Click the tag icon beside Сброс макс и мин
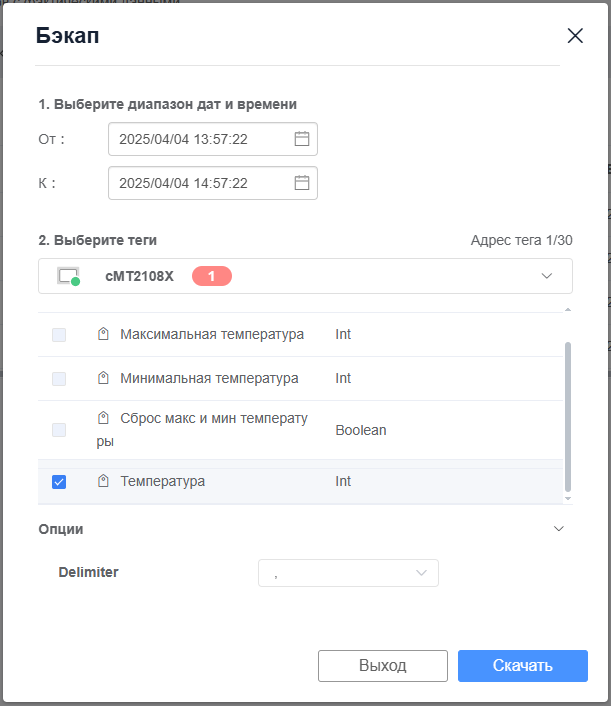 click(103, 418)
